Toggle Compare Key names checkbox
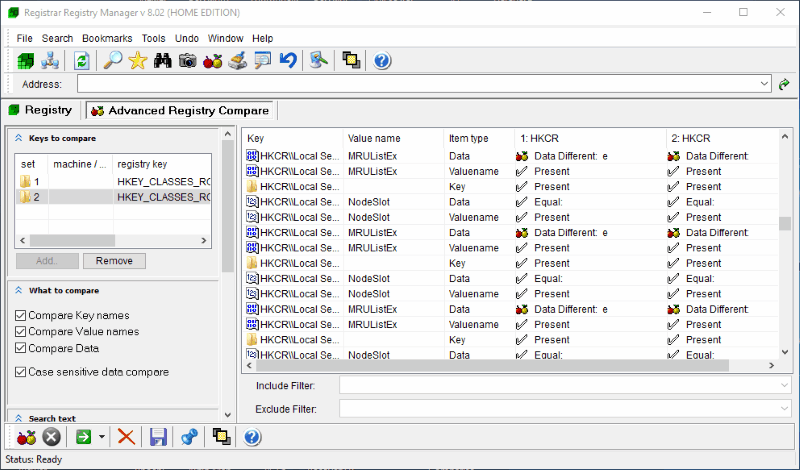800x470 pixels. (x=20, y=315)
